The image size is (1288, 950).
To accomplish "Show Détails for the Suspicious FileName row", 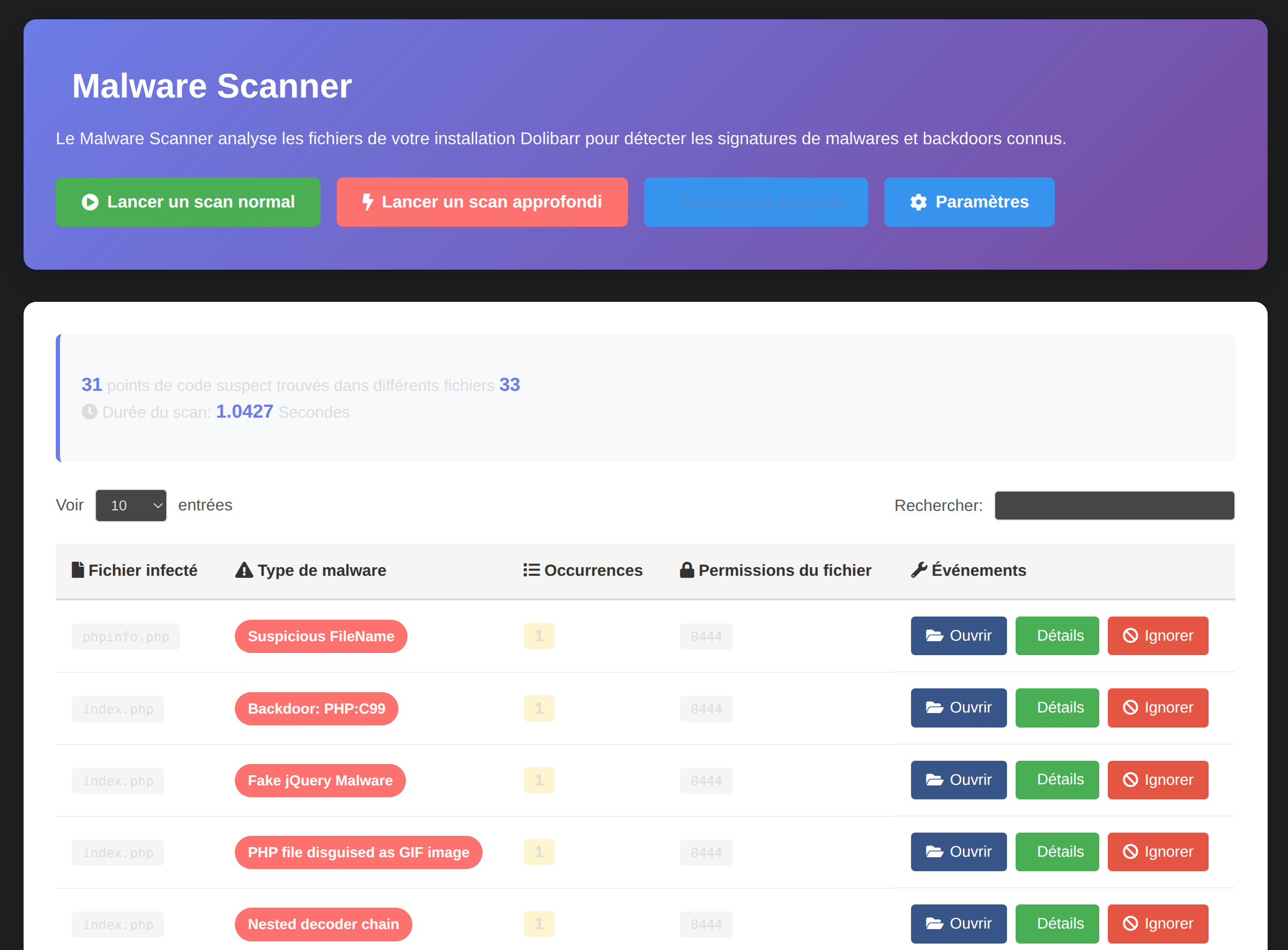I will tap(1057, 636).
